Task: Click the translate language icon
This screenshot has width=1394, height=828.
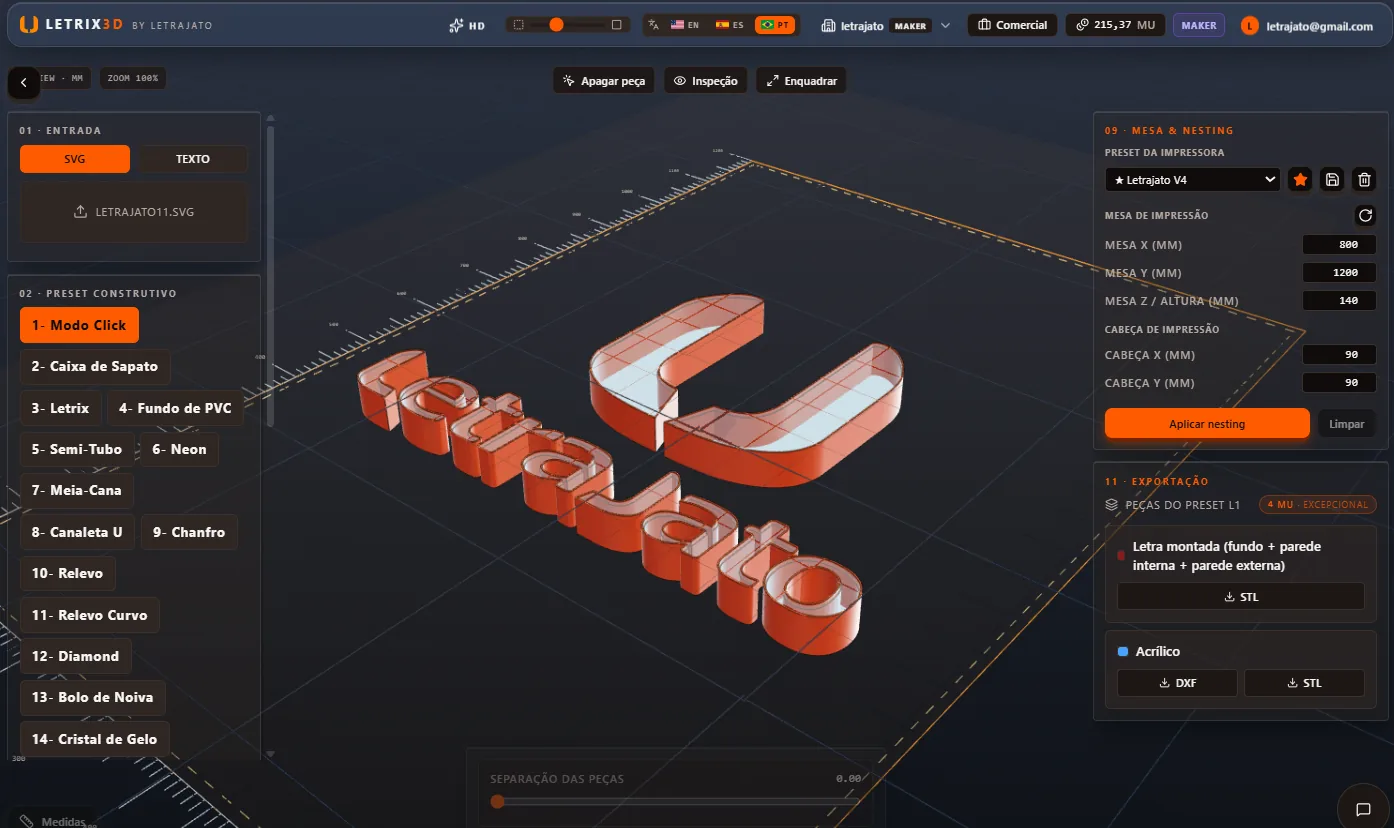Action: coord(654,25)
